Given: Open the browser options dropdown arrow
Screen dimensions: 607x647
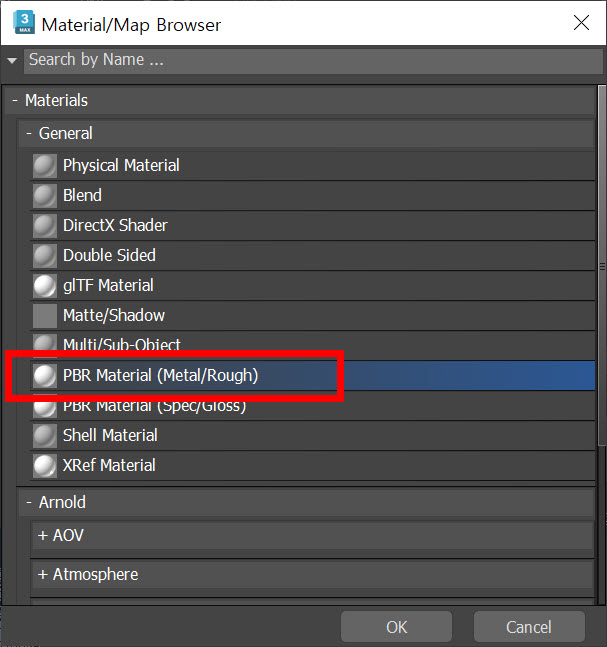Looking at the screenshot, I should click(12, 61).
